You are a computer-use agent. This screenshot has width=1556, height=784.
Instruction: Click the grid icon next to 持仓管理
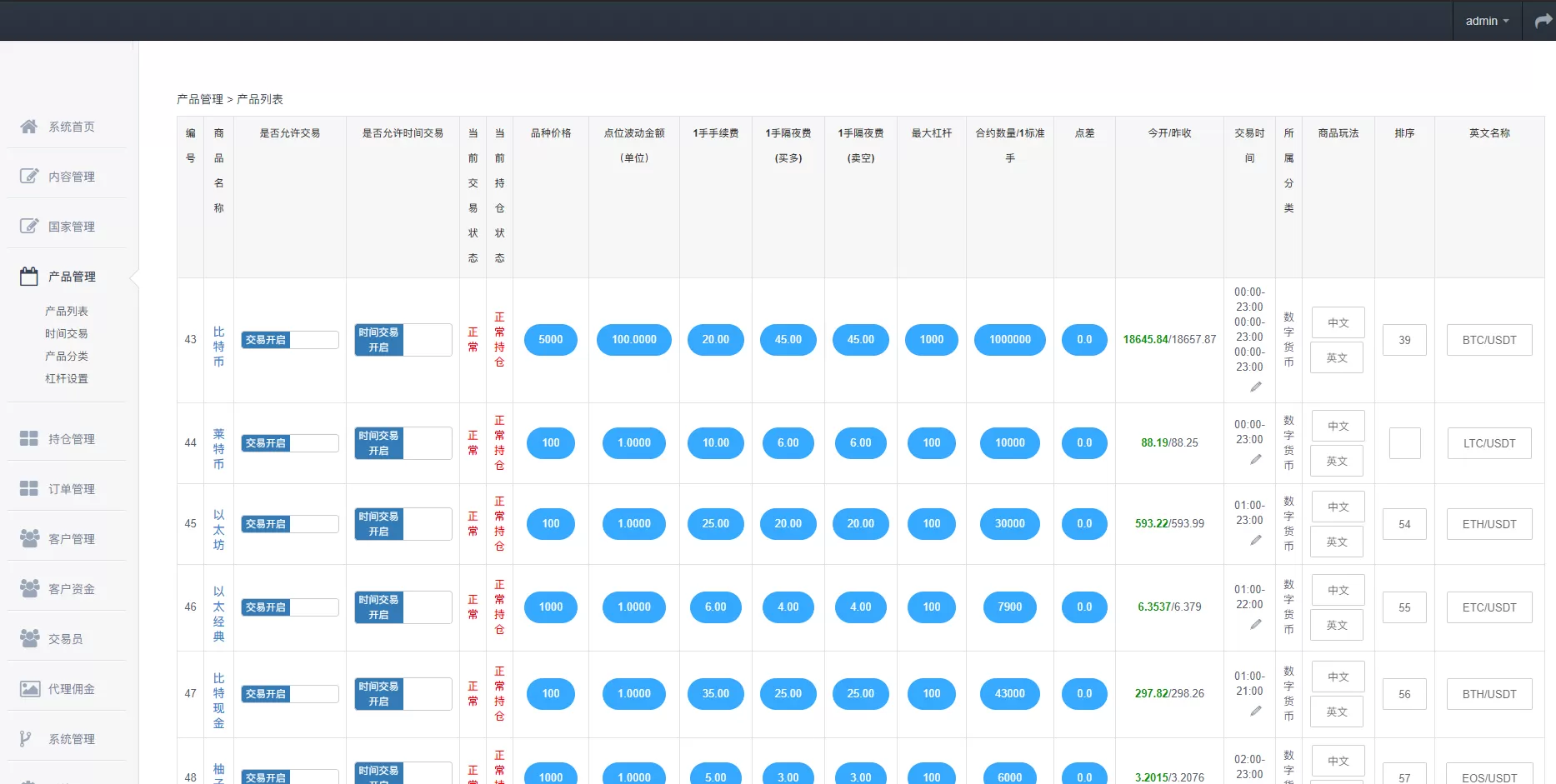click(29, 438)
